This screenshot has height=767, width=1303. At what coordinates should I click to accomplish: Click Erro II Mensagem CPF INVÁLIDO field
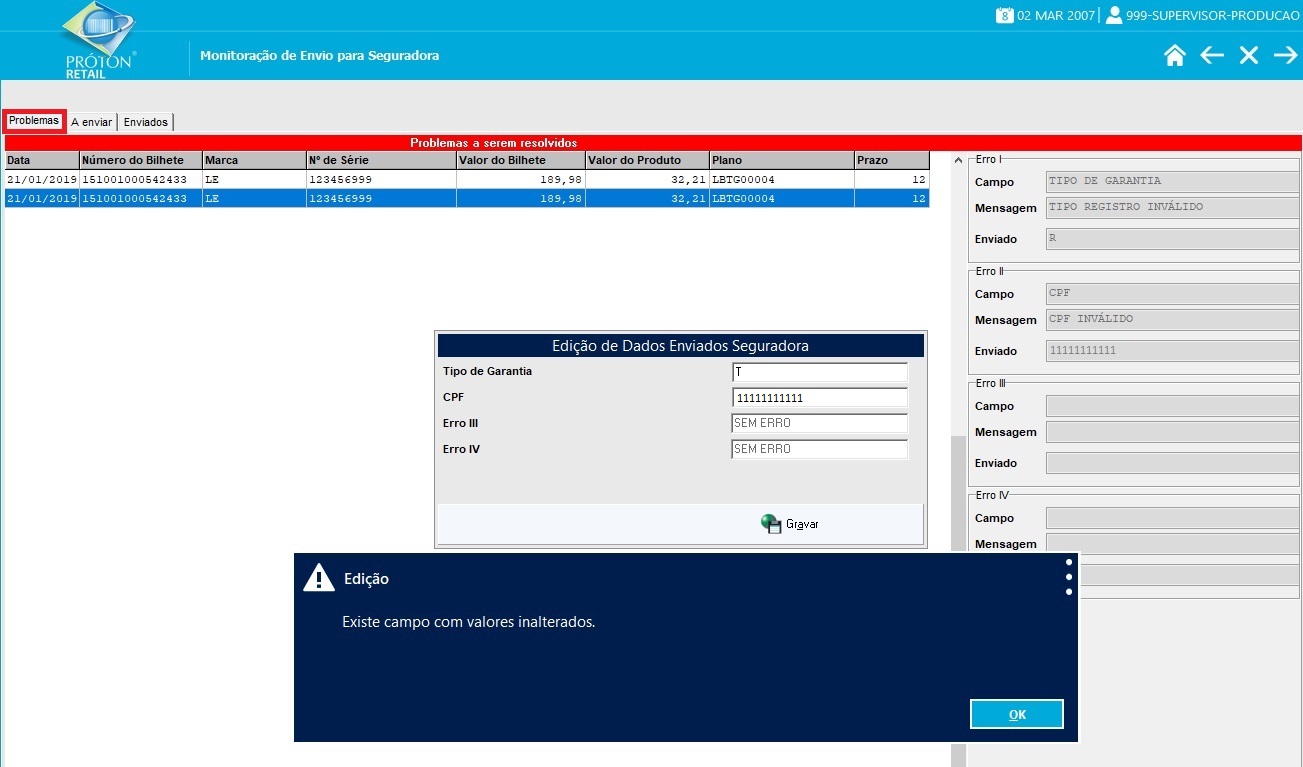(x=1172, y=319)
